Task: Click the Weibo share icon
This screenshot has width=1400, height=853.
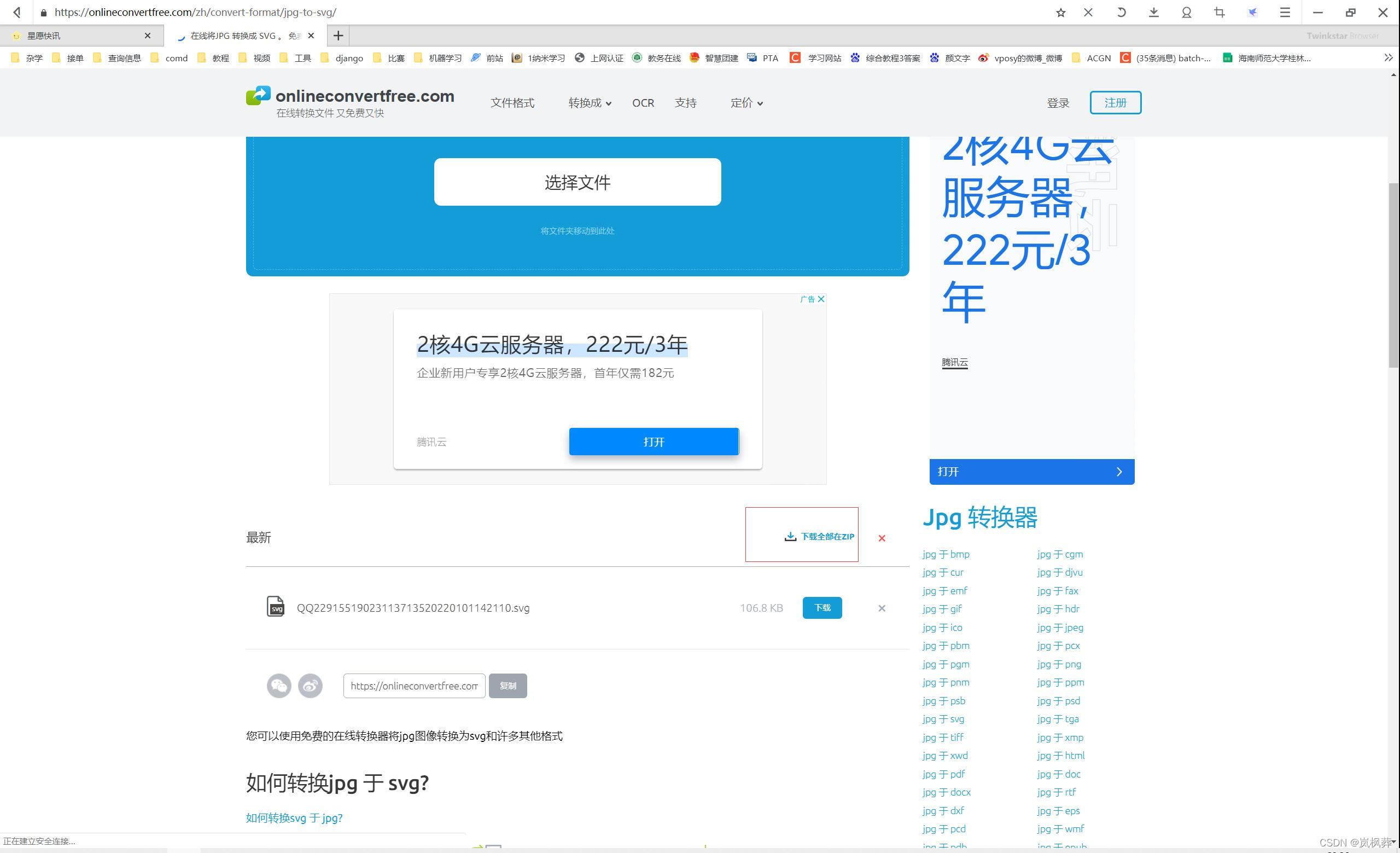Action: (310, 686)
